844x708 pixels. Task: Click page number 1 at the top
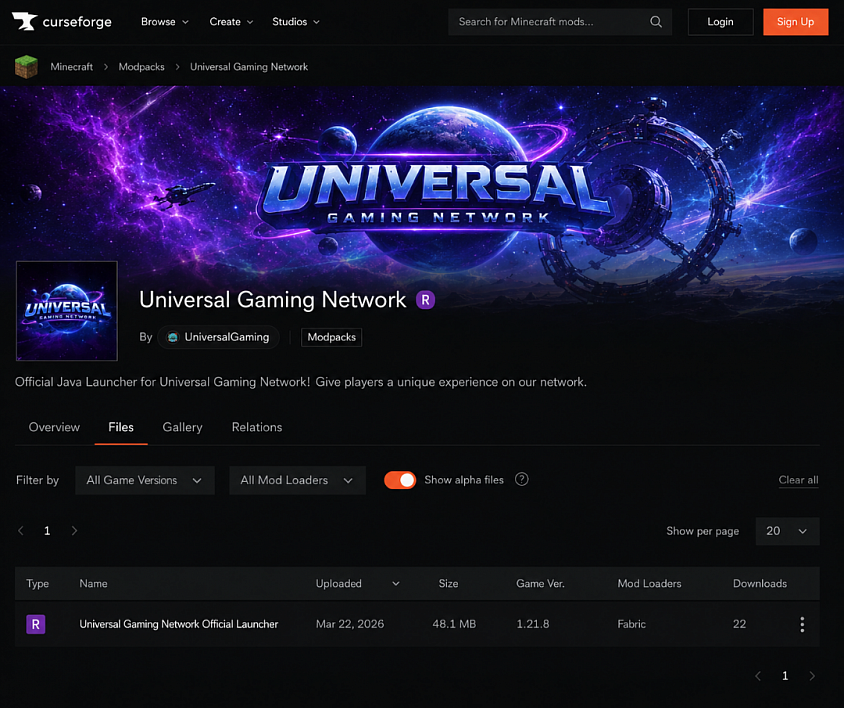[x=47, y=531]
